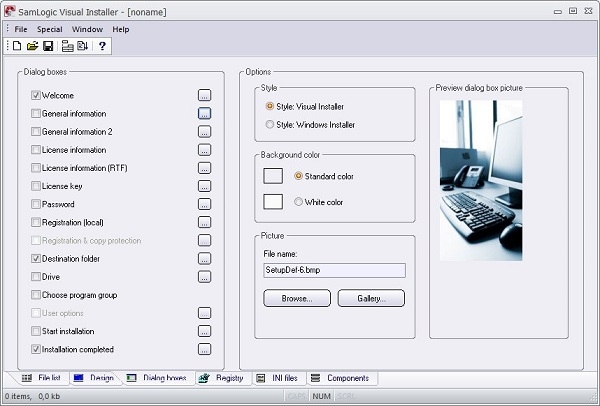Open the Special menu

(x=50, y=29)
